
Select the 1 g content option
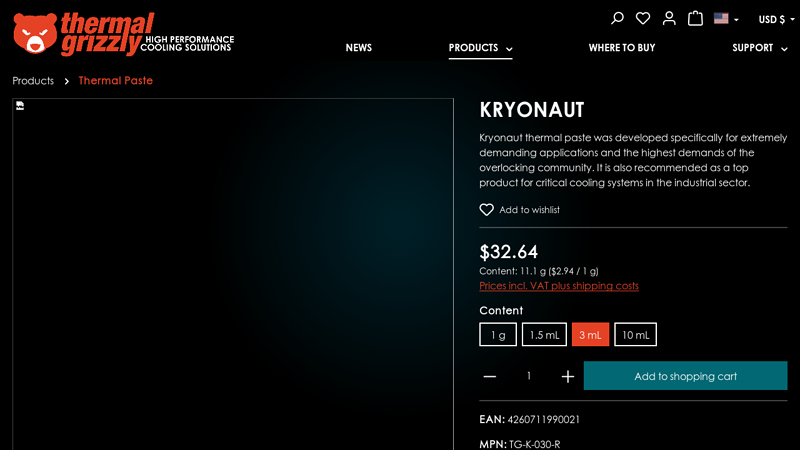498,335
